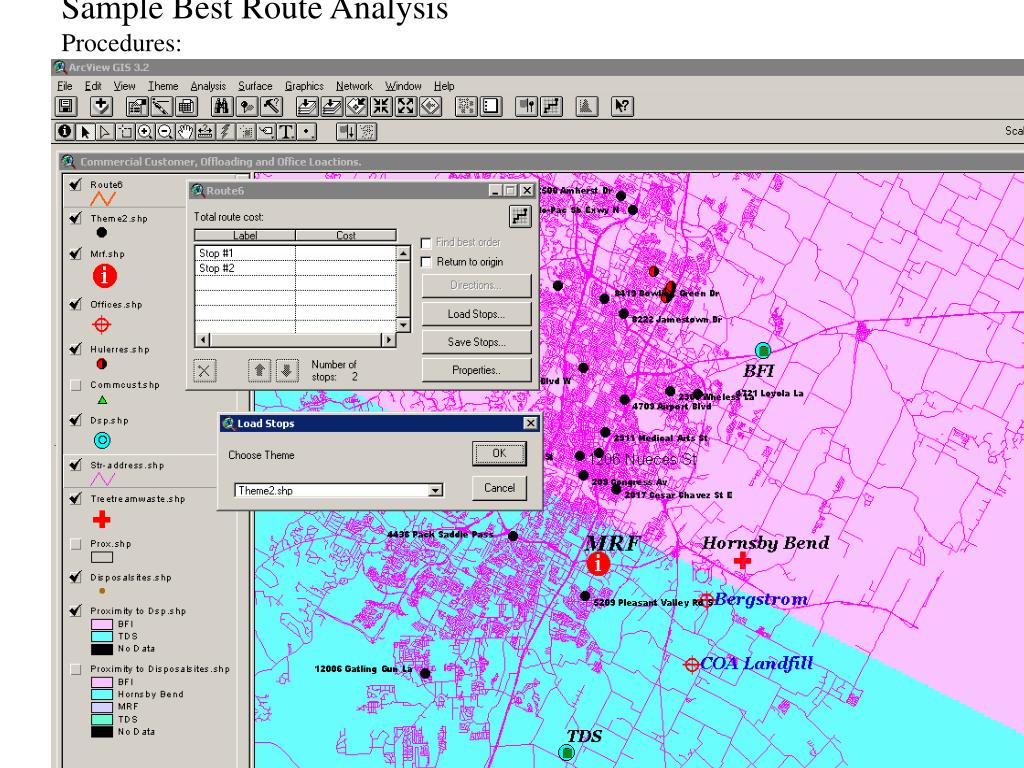Click the Load Stops... button

(x=476, y=313)
